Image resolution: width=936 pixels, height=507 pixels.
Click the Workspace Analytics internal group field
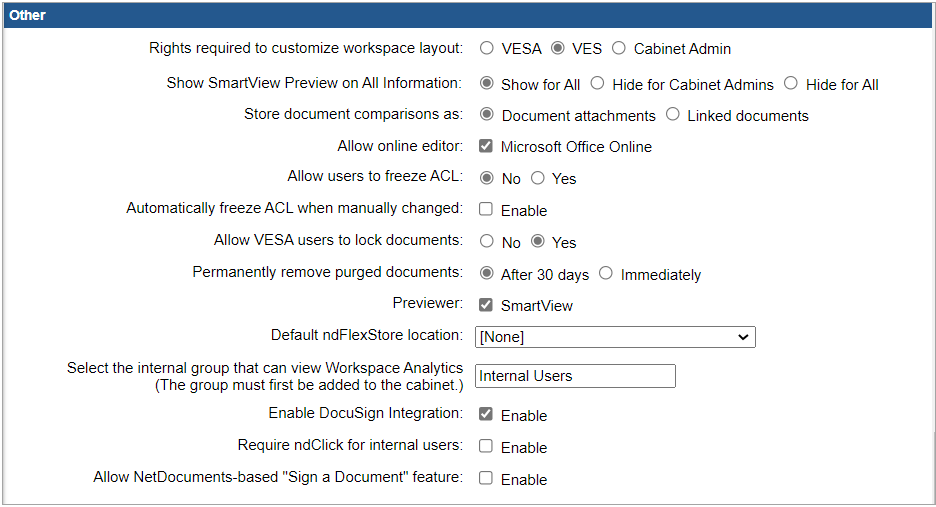tap(575, 376)
